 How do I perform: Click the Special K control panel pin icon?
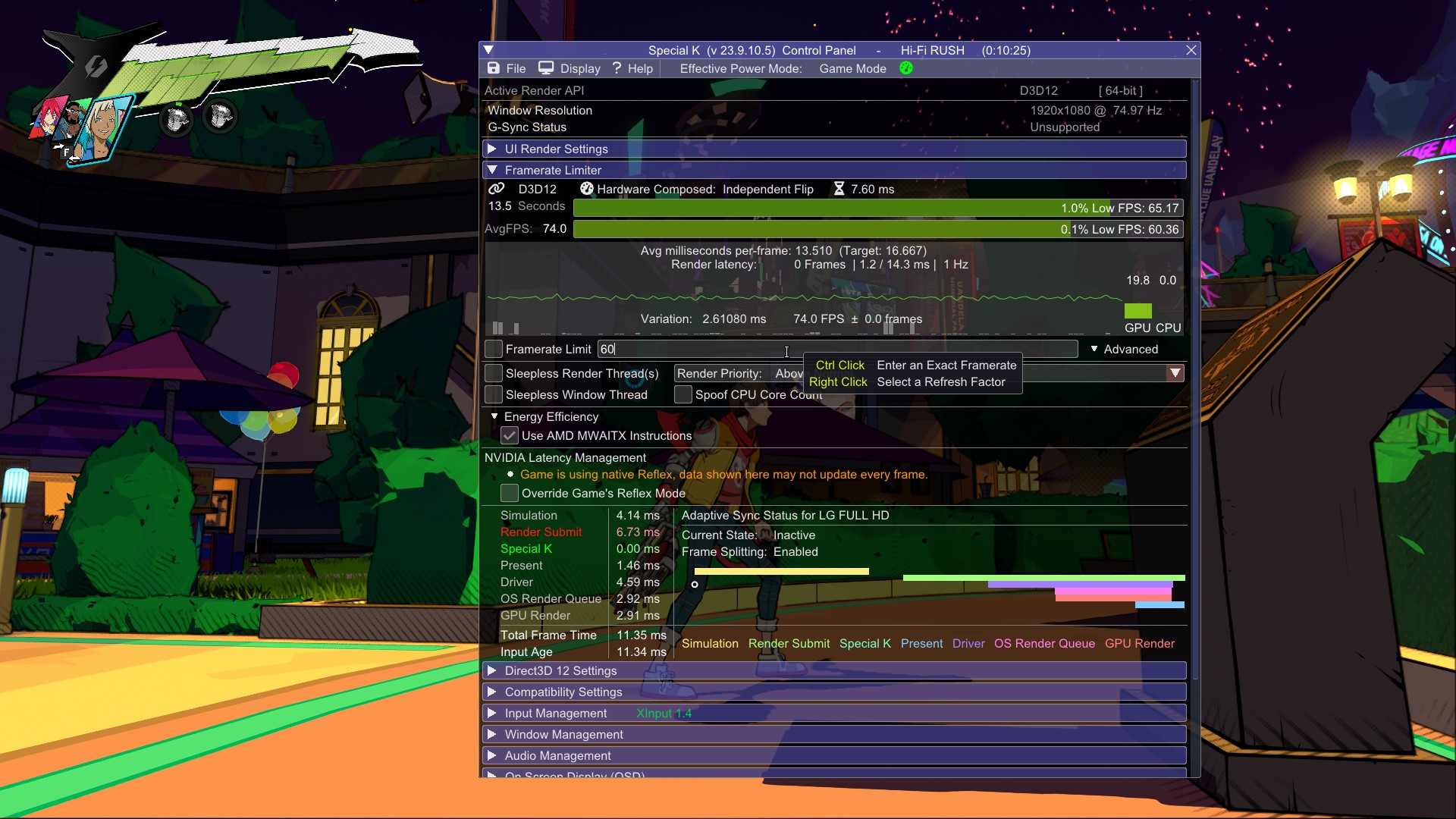[x=488, y=49]
